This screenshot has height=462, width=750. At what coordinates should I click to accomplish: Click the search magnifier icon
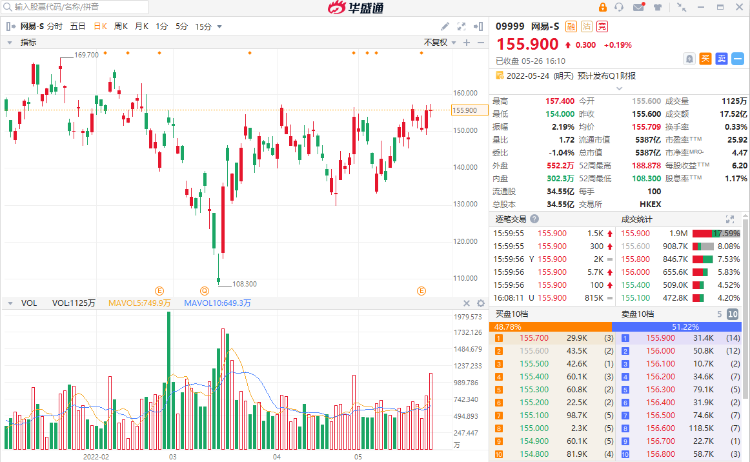[x=7, y=7]
